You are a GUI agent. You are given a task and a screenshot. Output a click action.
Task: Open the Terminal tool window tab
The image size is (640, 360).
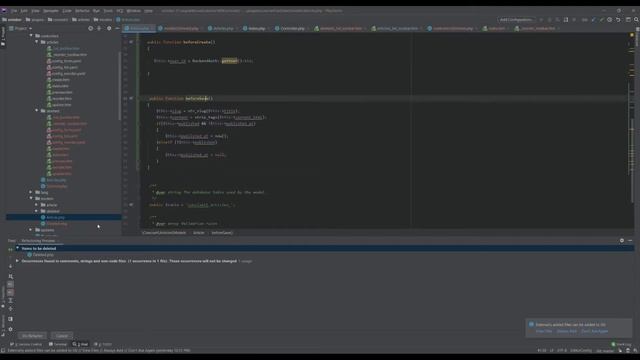58,344
